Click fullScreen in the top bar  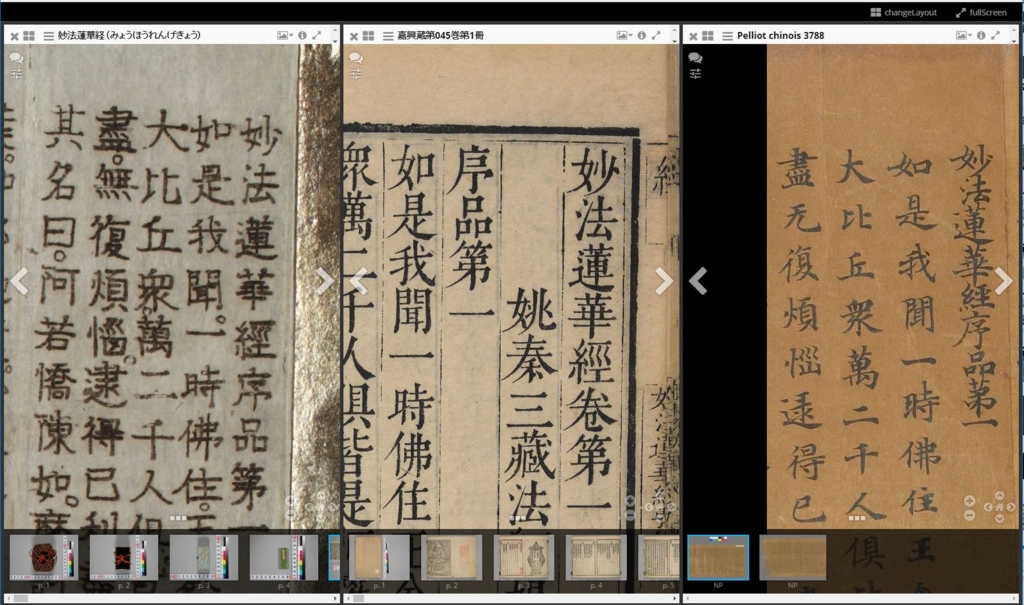click(x=982, y=12)
